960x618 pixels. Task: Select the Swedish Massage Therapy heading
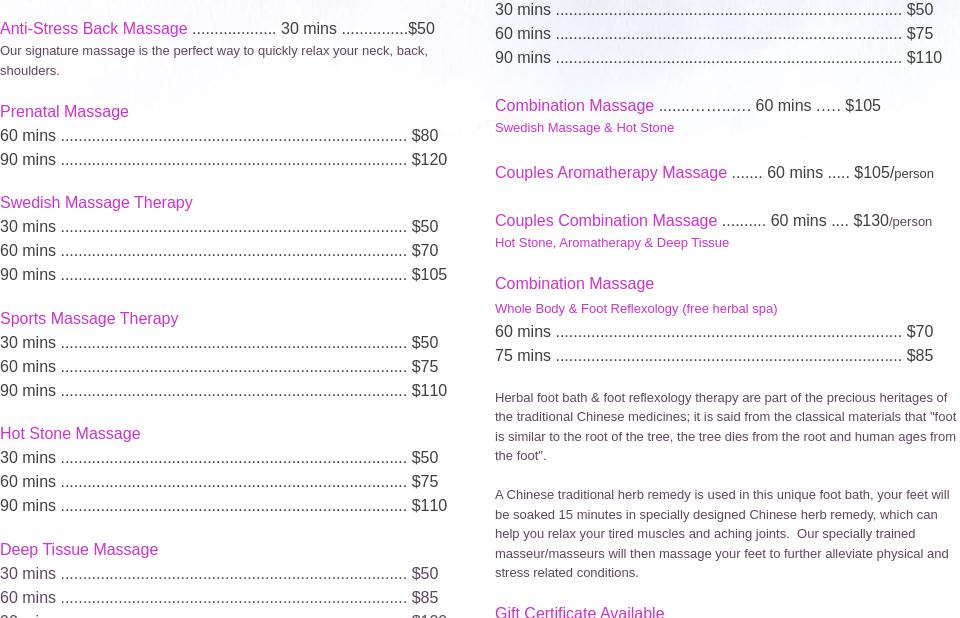coord(96,203)
